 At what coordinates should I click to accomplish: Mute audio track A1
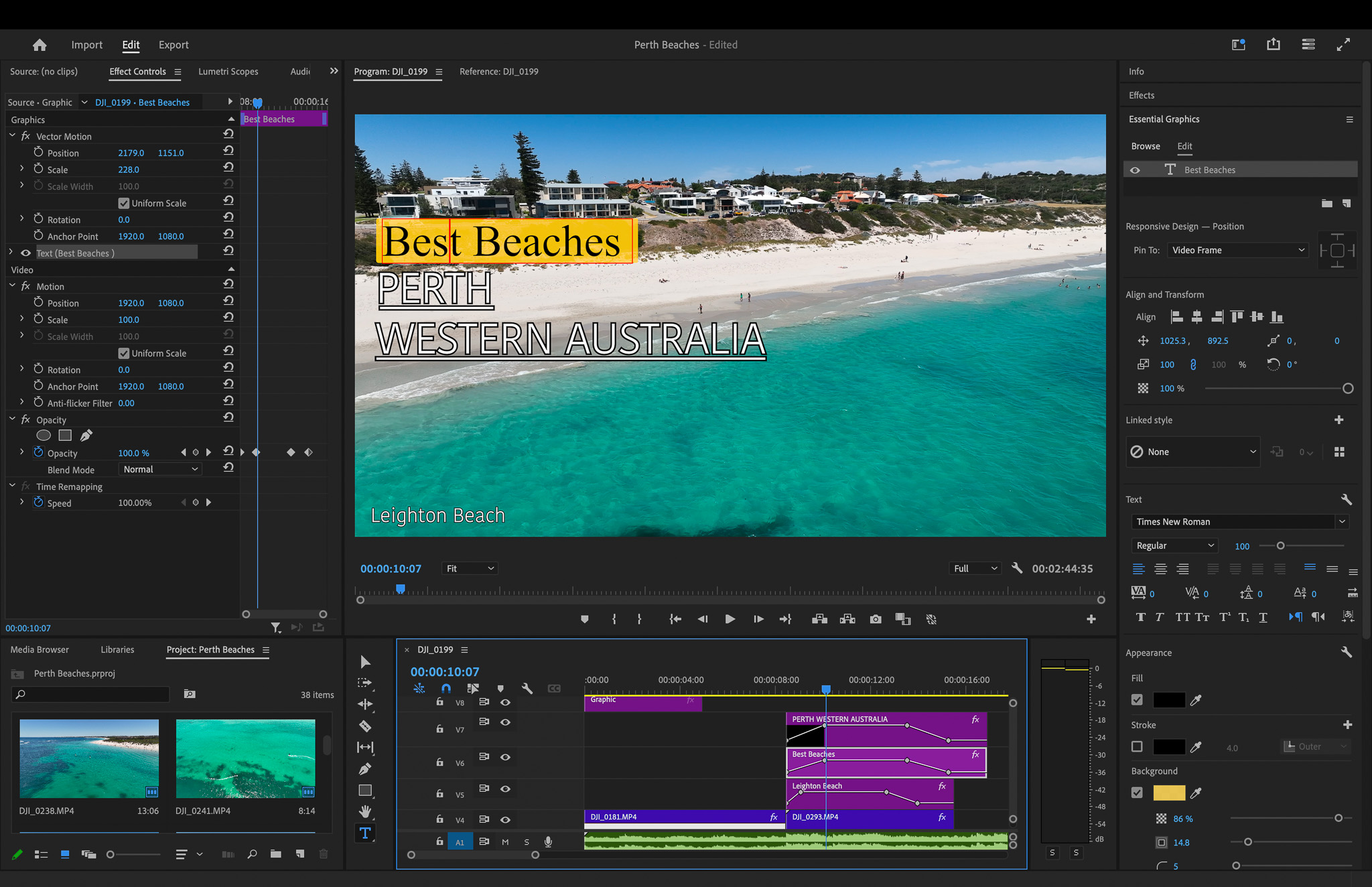pos(505,842)
